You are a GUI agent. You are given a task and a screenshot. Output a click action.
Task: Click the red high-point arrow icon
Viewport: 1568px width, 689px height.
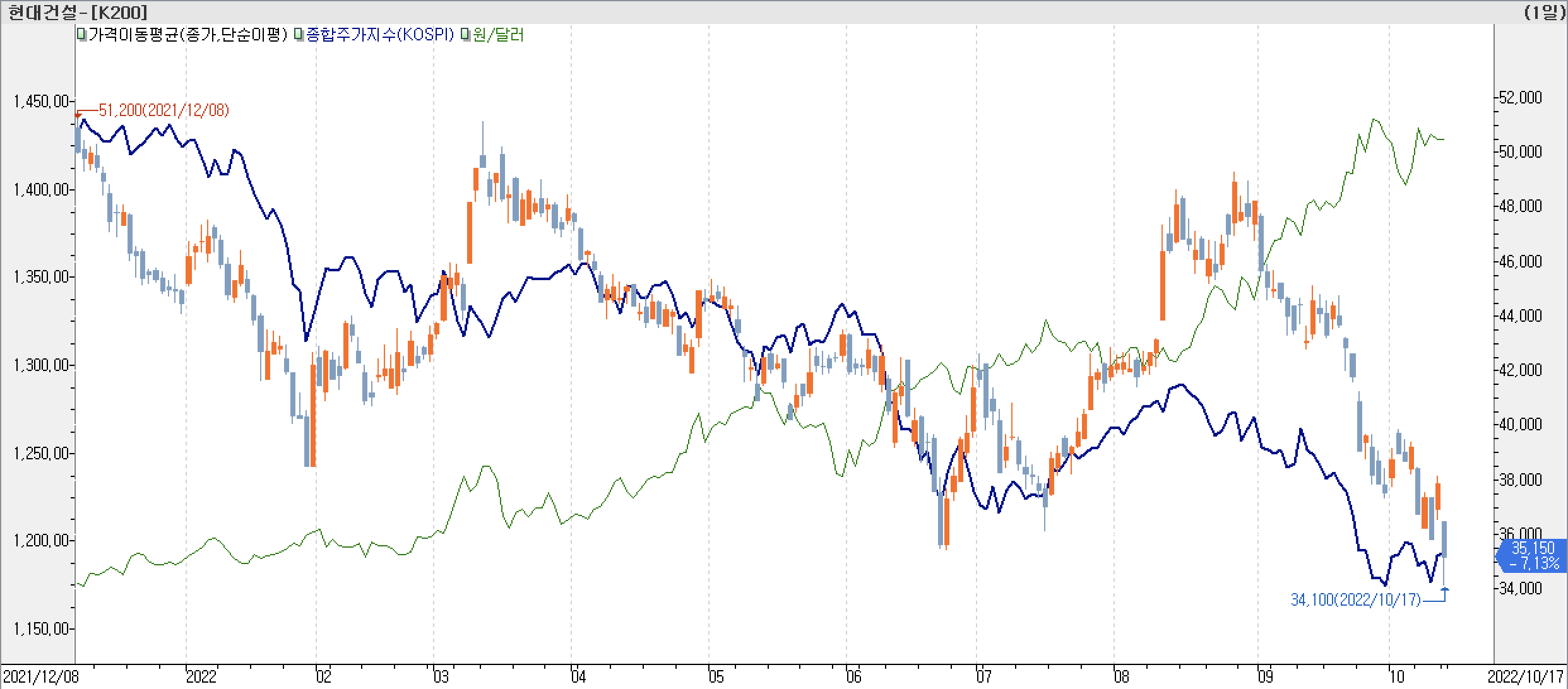(78, 115)
